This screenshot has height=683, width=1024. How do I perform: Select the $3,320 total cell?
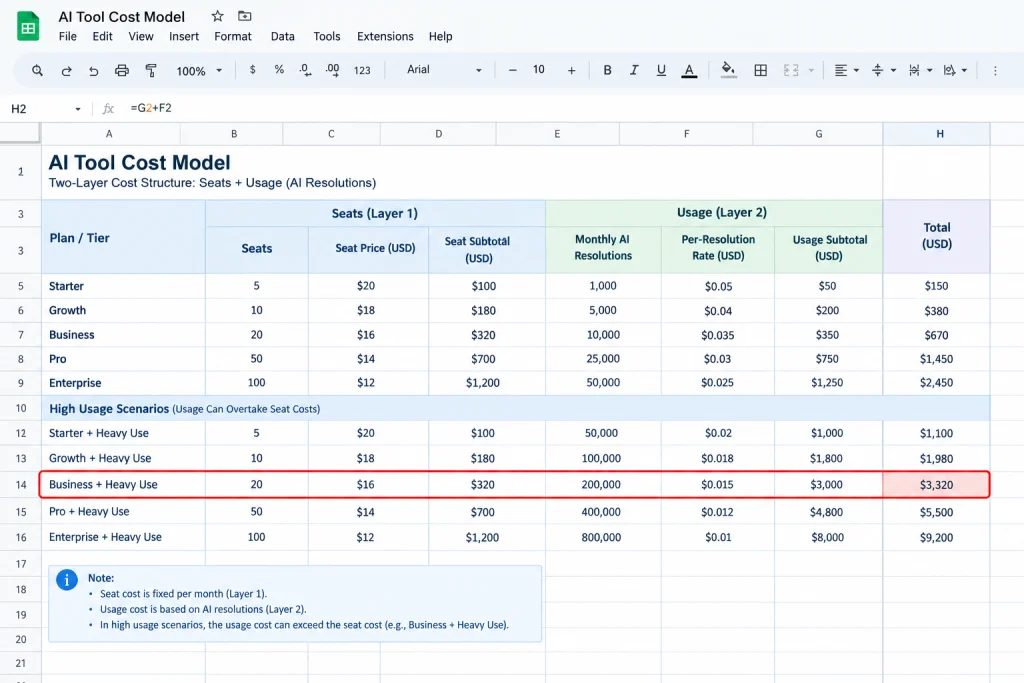click(x=936, y=484)
